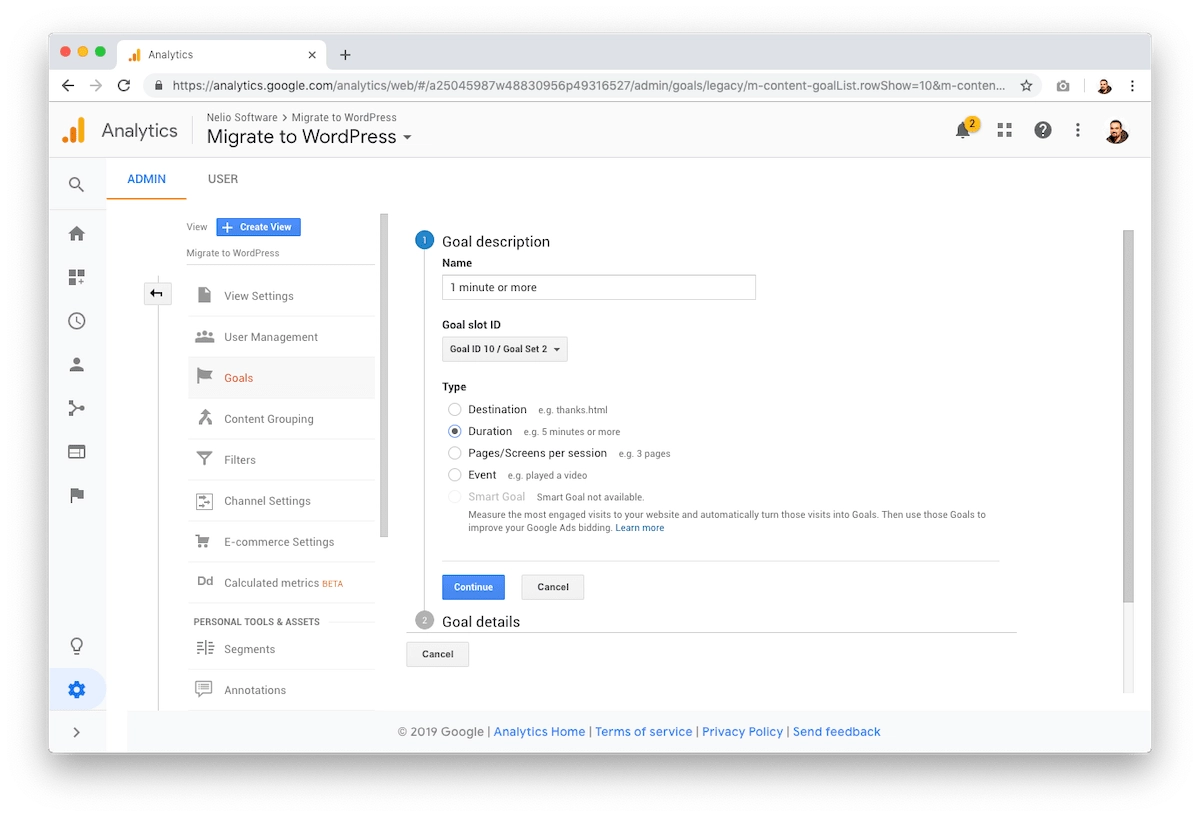Open the Discover lightbulb icon
The height and width of the screenshot is (817, 1200).
point(77,645)
